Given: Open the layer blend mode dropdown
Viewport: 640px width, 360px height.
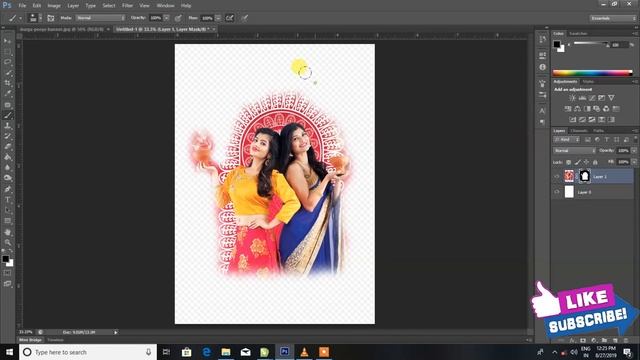Looking at the screenshot, I should (574, 151).
